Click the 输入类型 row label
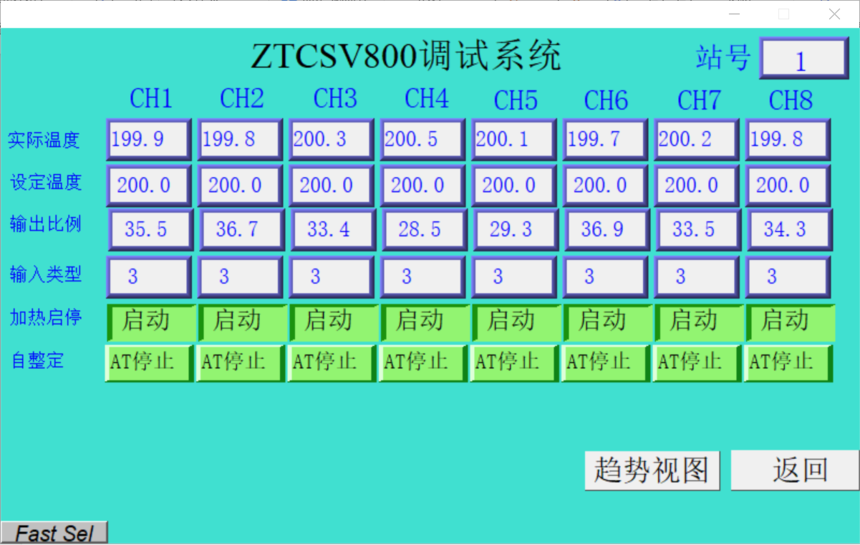Image resolution: width=860 pixels, height=545 pixels. pos(46,274)
